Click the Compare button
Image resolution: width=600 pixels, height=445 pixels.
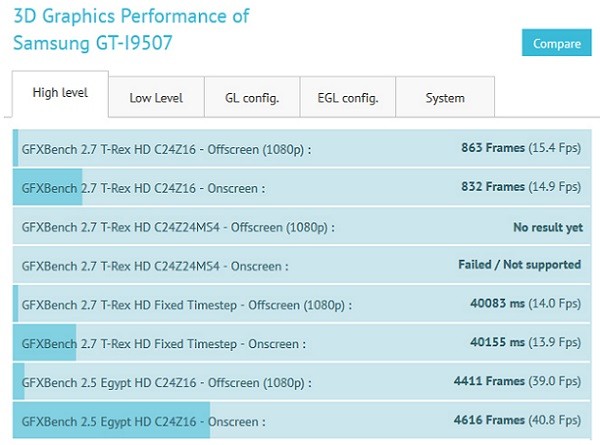click(556, 42)
